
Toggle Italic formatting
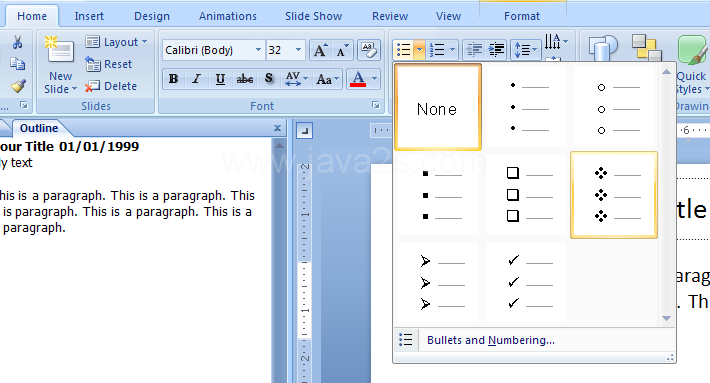click(x=196, y=79)
